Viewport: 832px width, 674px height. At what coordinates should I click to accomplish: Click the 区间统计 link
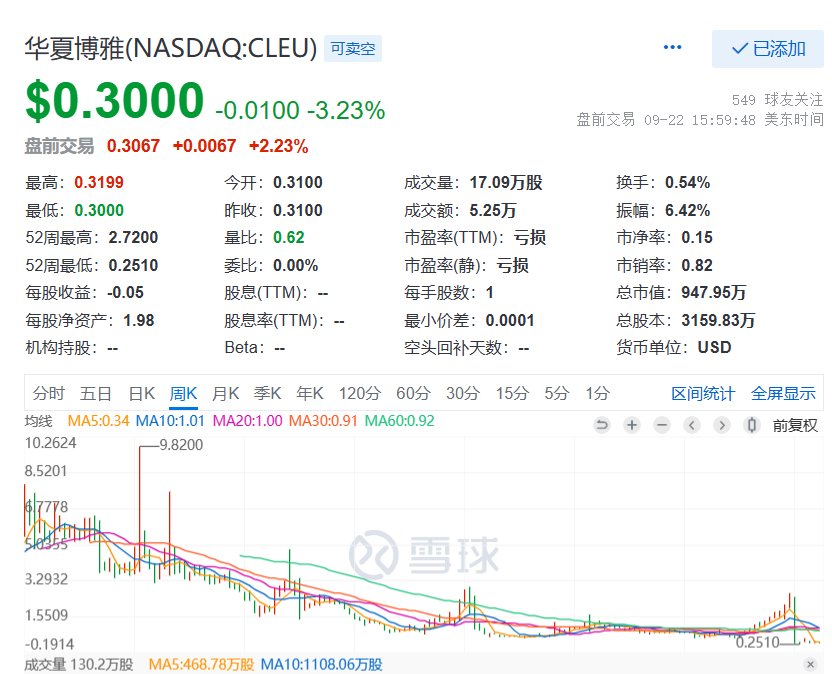703,393
